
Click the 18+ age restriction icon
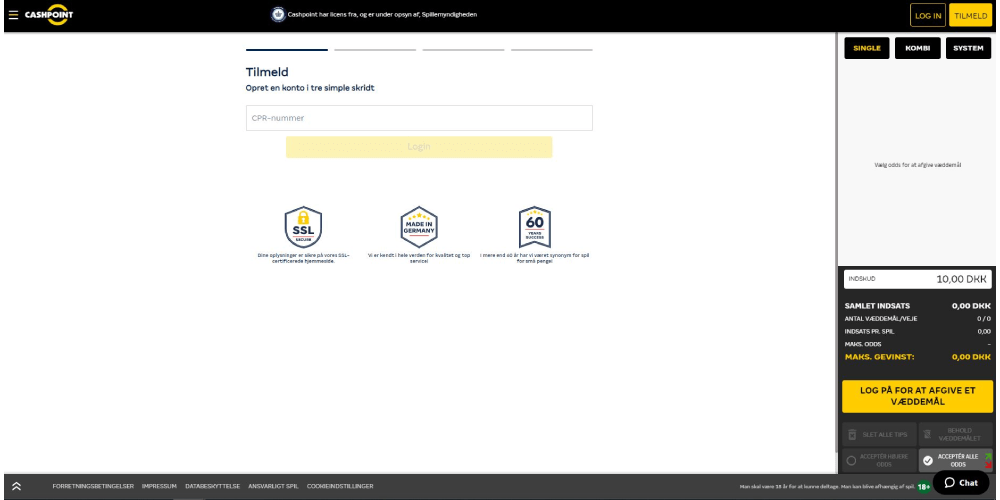924,486
